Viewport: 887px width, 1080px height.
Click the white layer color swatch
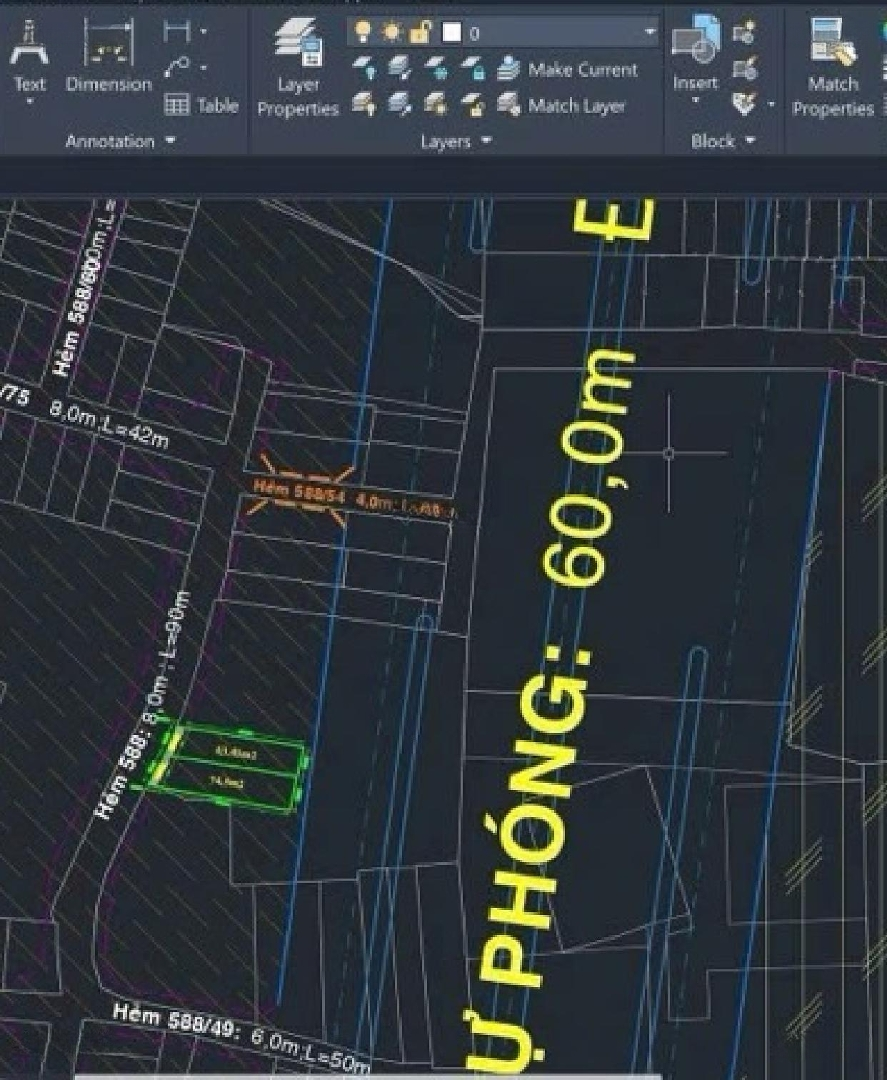point(452,32)
